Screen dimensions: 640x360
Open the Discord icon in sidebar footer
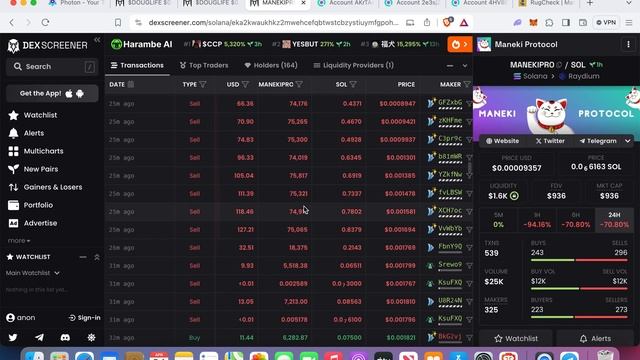click(x=65, y=338)
